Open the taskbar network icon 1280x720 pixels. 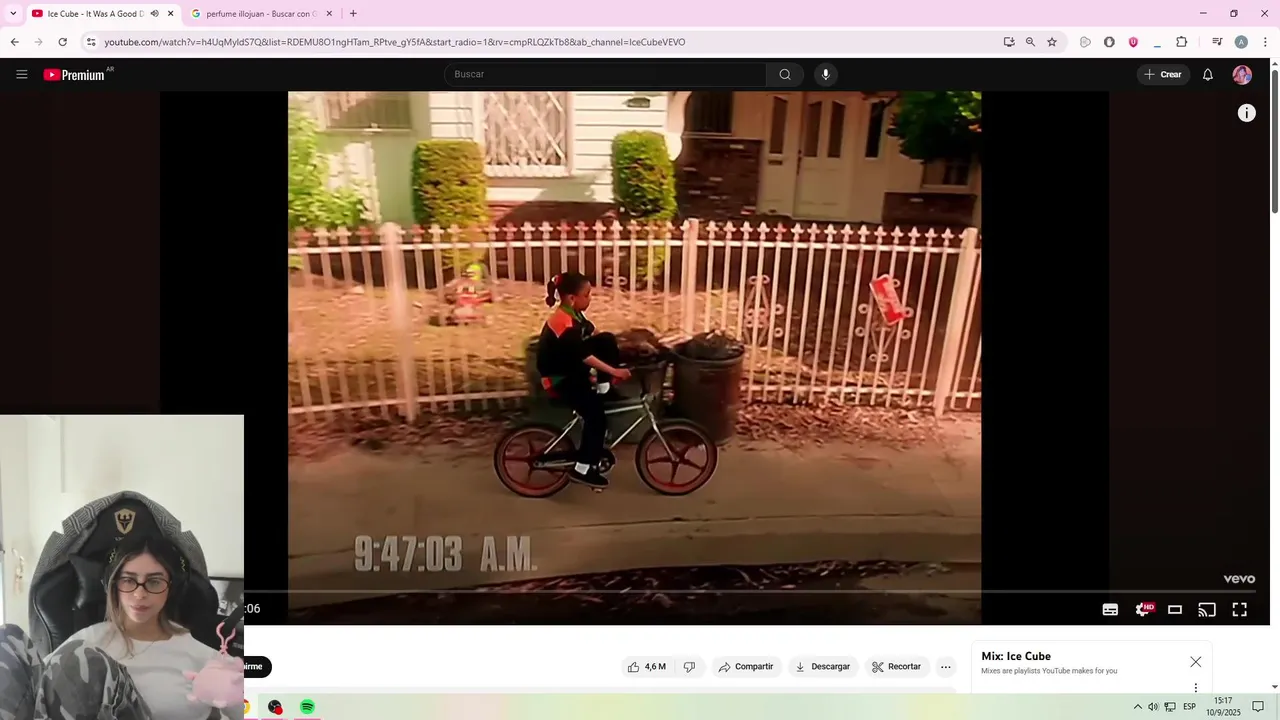pos(1170,707)
